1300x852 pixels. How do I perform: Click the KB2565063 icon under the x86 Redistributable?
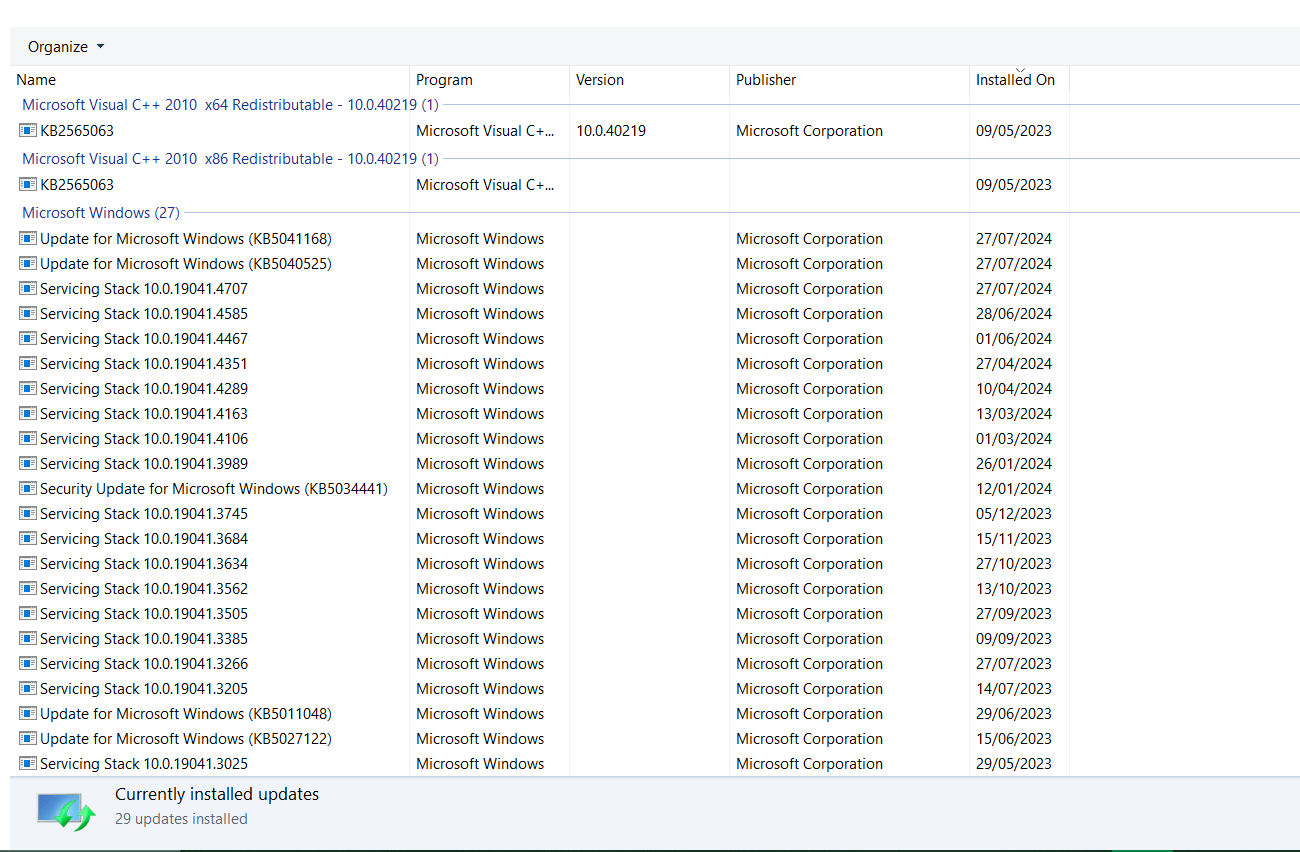click(28, 185)
